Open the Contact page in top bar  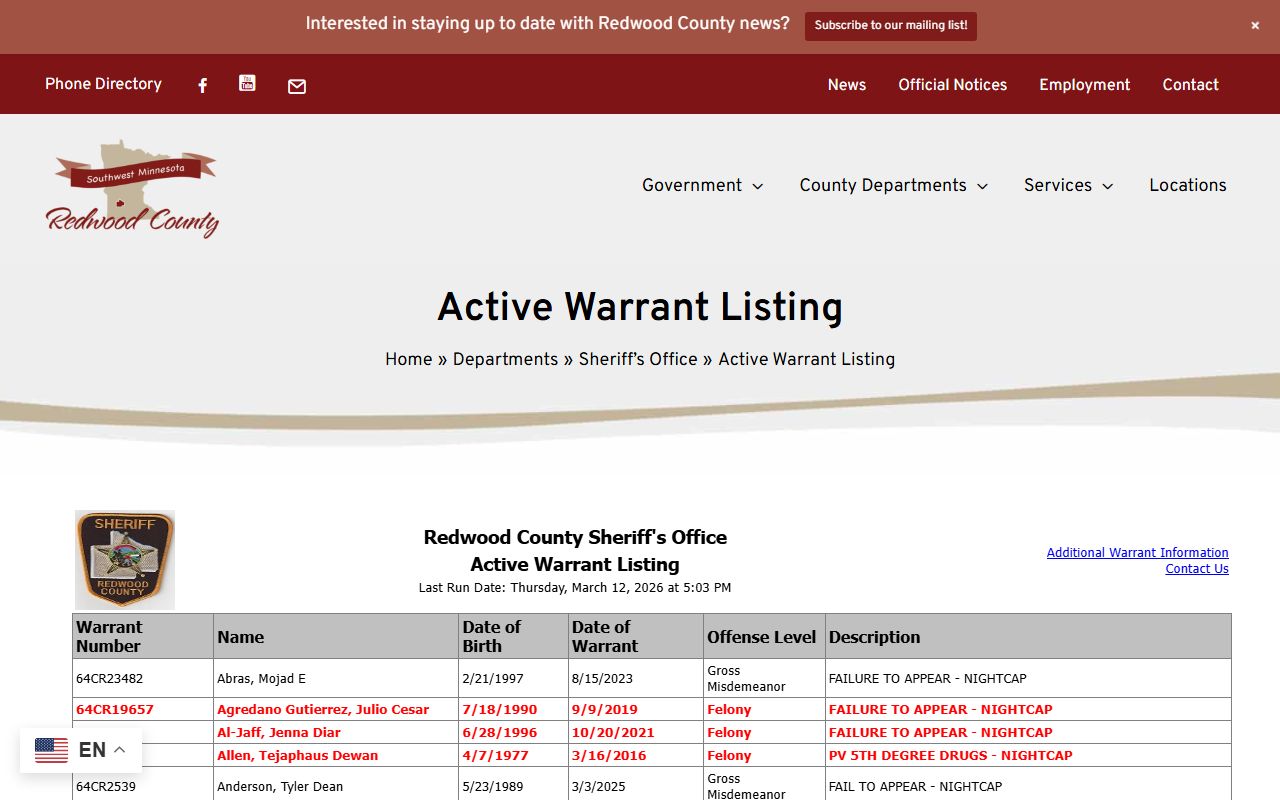(x=1190, y=85)
